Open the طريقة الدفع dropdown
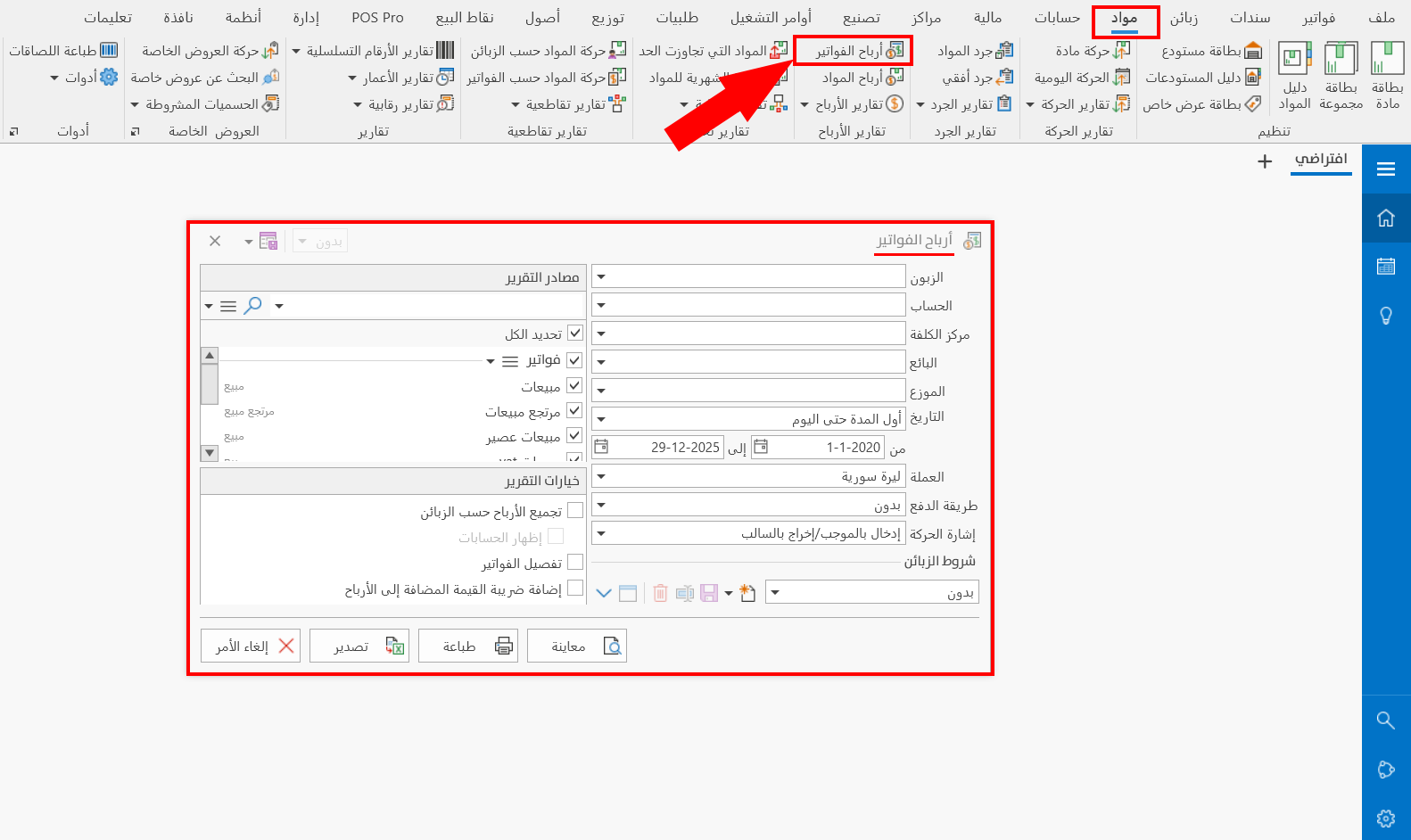This screenshot has width=1411, height=840. pos(601,506)
